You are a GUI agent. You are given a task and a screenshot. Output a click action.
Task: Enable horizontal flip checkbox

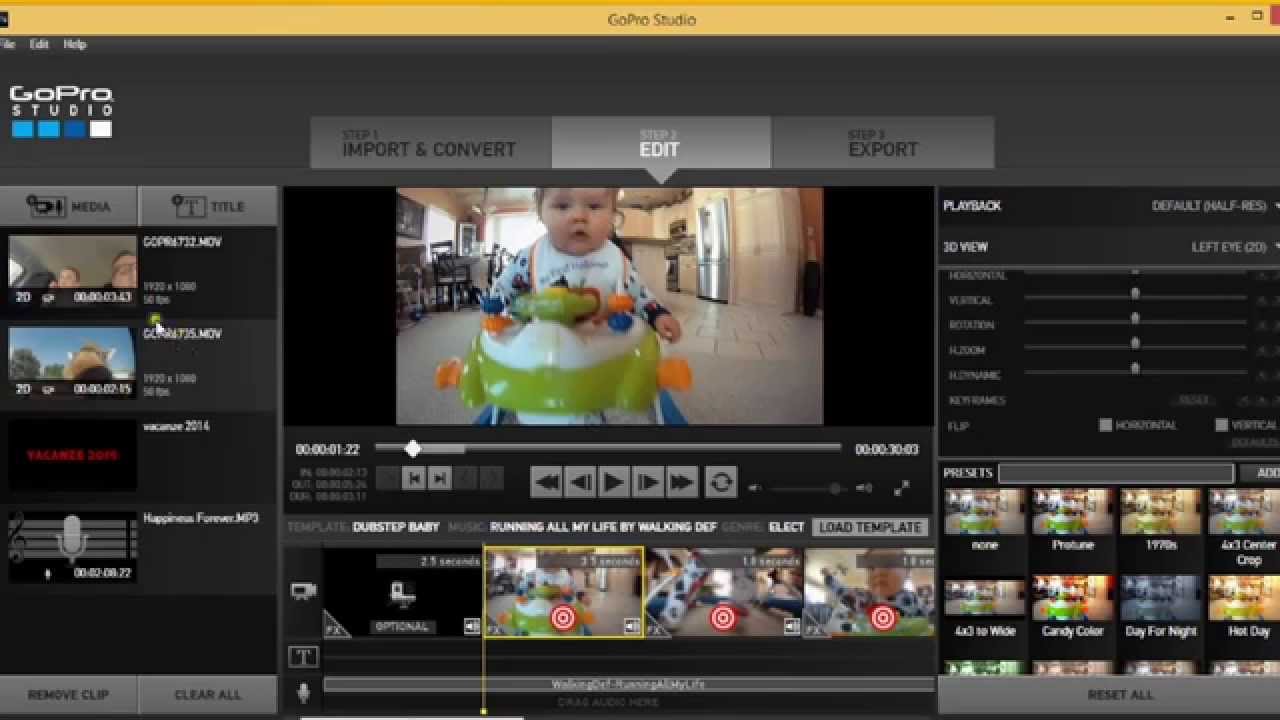[x=1105, y=425]
